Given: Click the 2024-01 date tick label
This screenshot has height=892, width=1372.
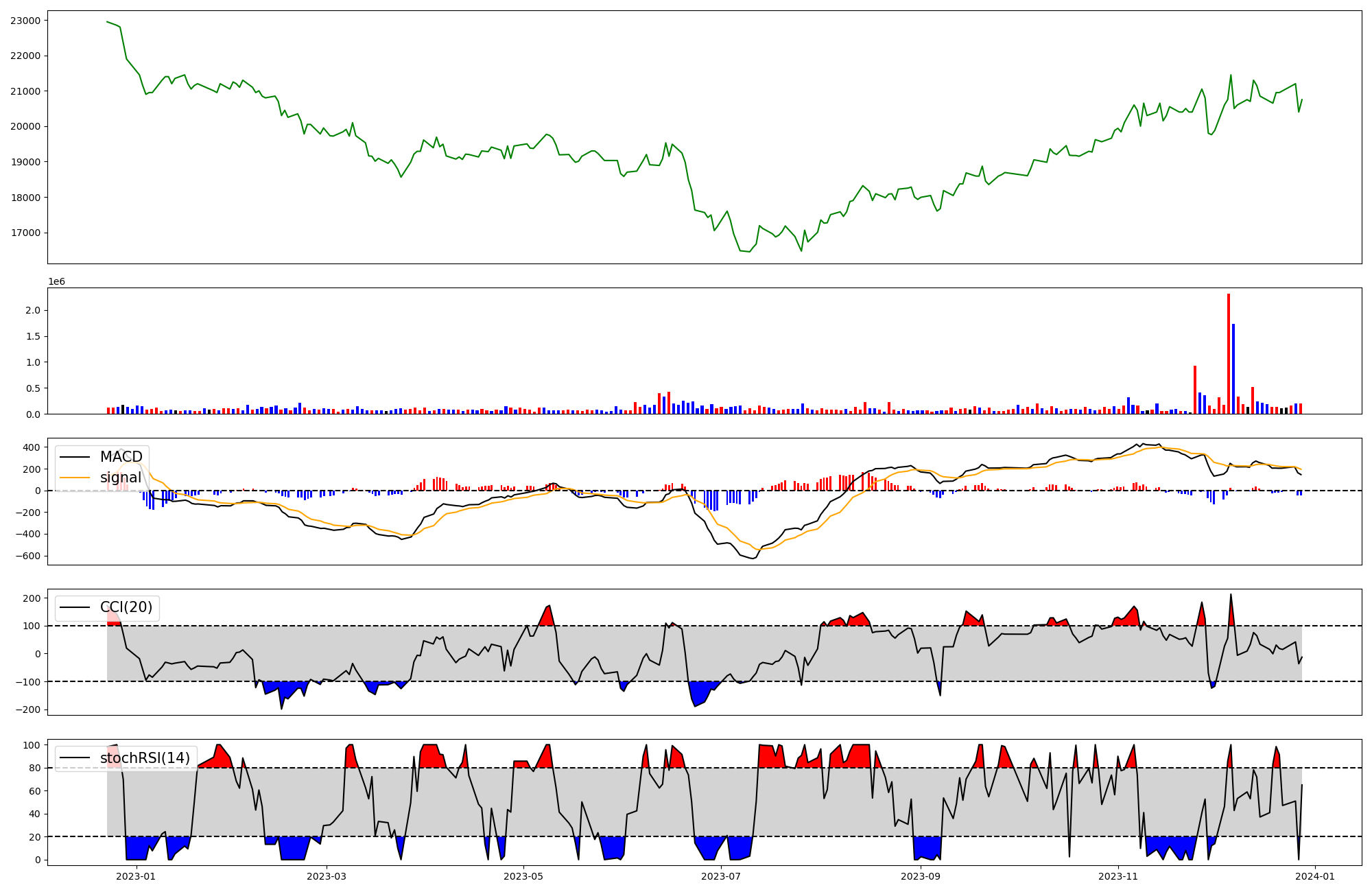Looking at the screenshot, I should (x=1315, y=876).
